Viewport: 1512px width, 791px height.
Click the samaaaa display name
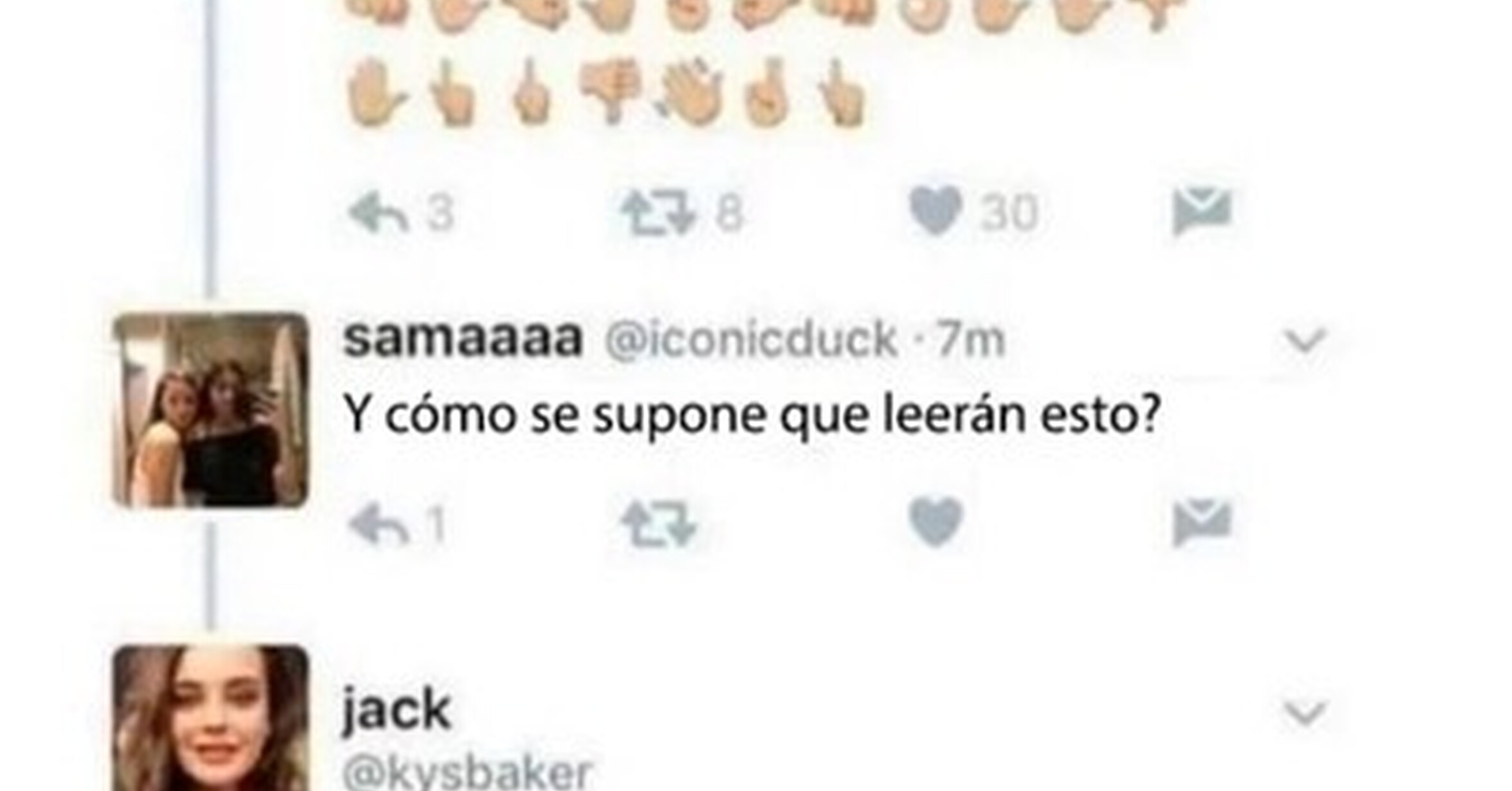click(463, 340)
